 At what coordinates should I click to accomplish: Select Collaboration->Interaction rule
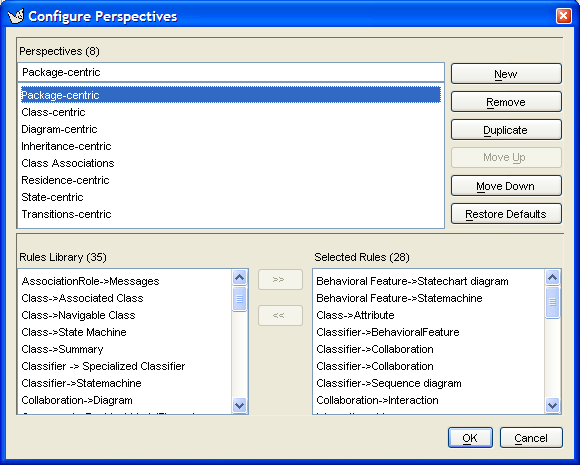[429, 400]
